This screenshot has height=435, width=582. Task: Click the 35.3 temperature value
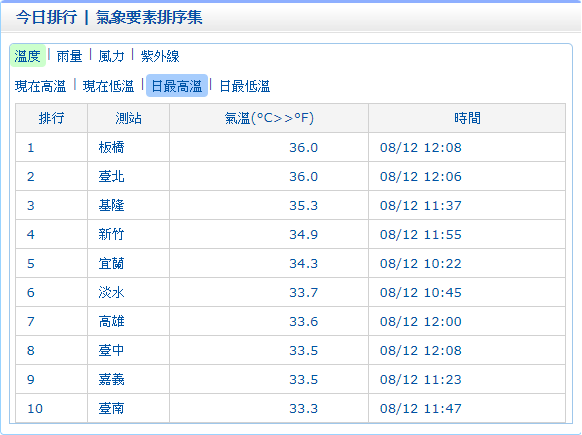pyautogui.click(x=304, y=206)
